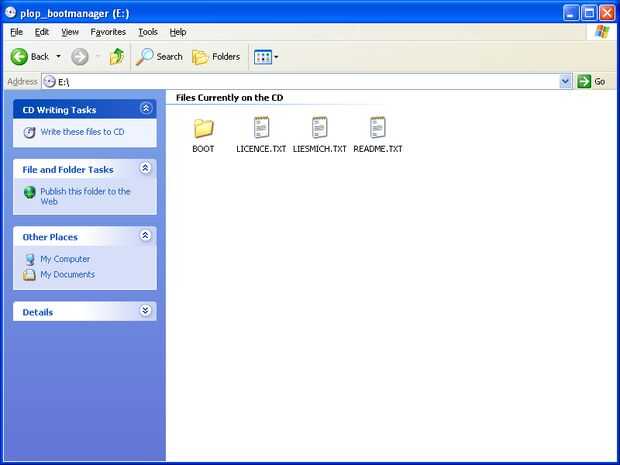Open the Edit menu

click(x=42, y=32)
